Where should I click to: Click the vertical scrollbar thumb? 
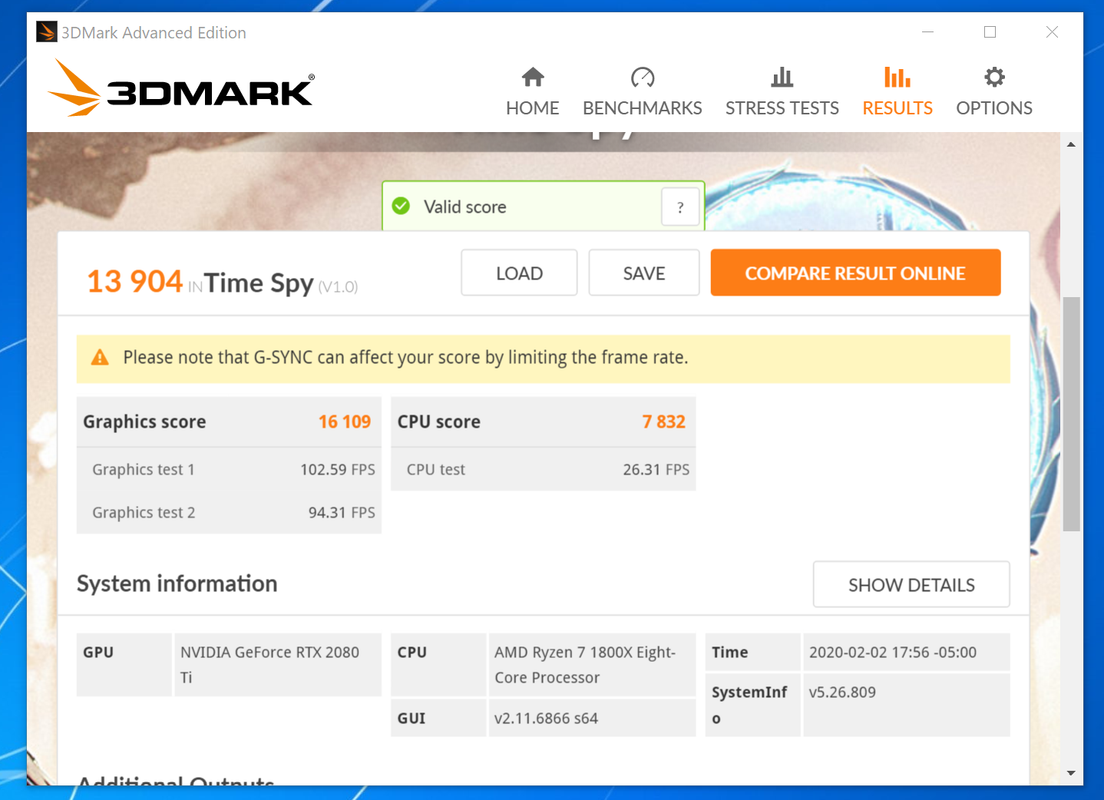[1071, 413]
